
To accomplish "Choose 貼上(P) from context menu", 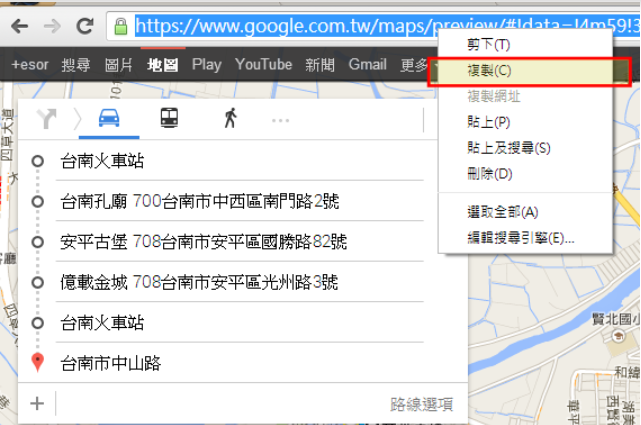I will pyautogui.click(x=489, y=123).
